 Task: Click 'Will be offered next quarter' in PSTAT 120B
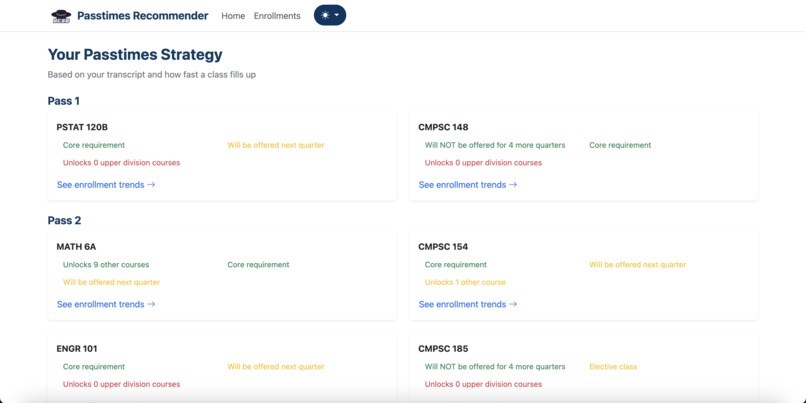click(x=276, y=145)
